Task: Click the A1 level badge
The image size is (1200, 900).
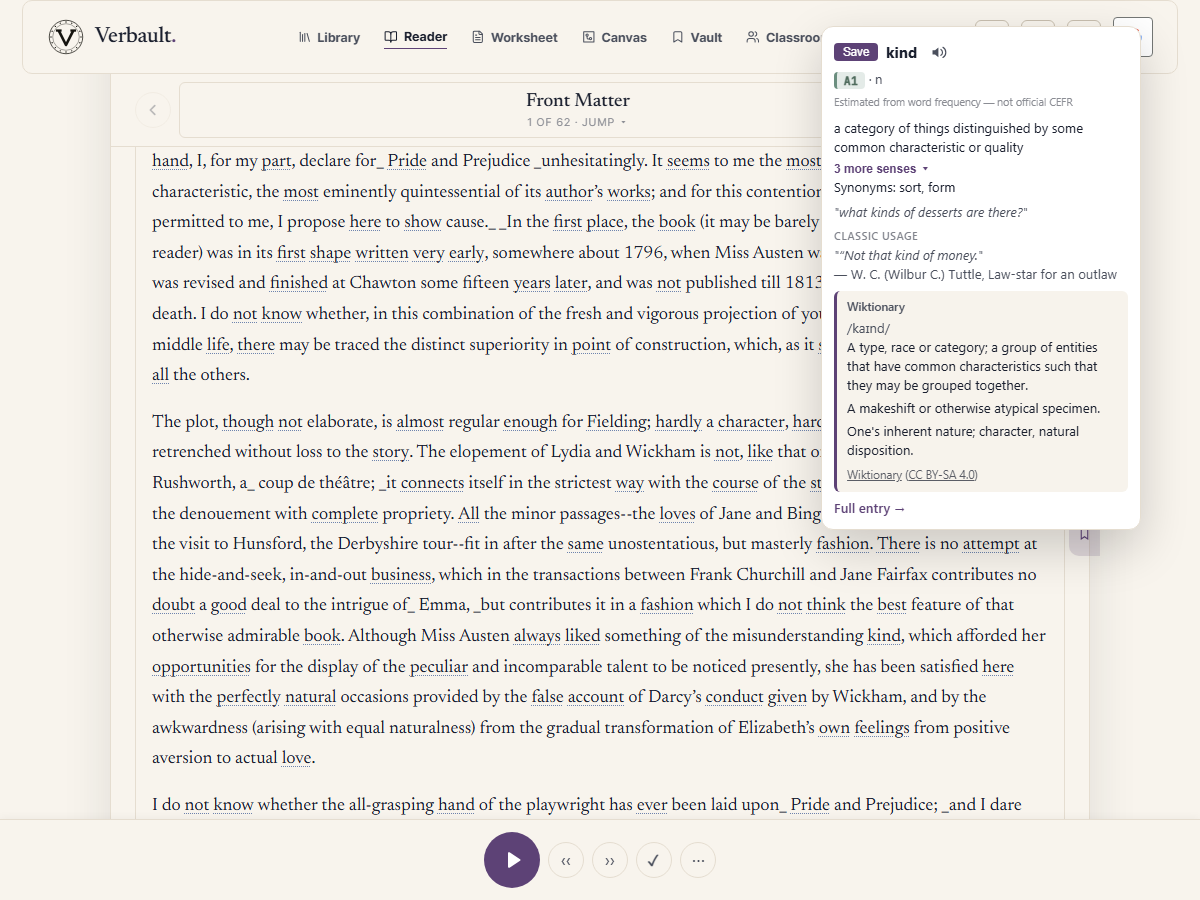Action: (x=849, y=81)
